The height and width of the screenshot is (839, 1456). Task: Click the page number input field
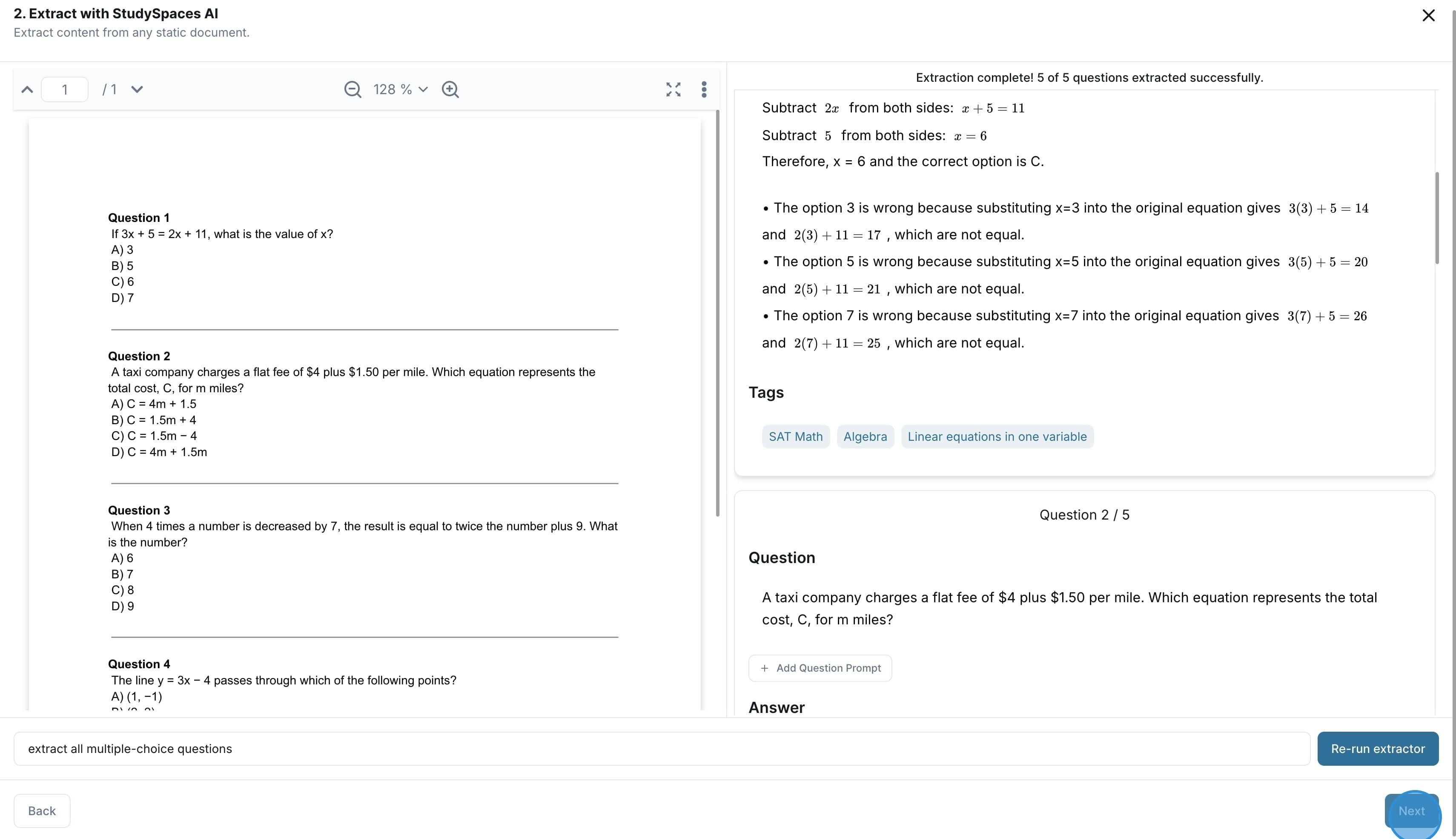point(65,89)
